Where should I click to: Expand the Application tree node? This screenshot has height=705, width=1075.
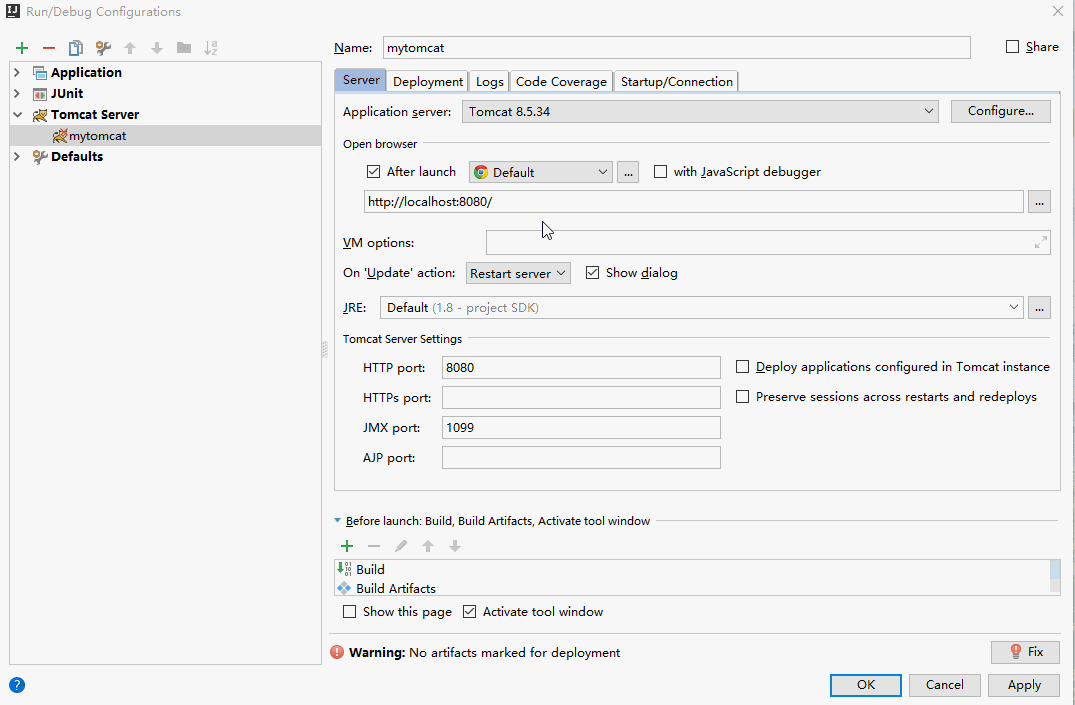point(17,73)
